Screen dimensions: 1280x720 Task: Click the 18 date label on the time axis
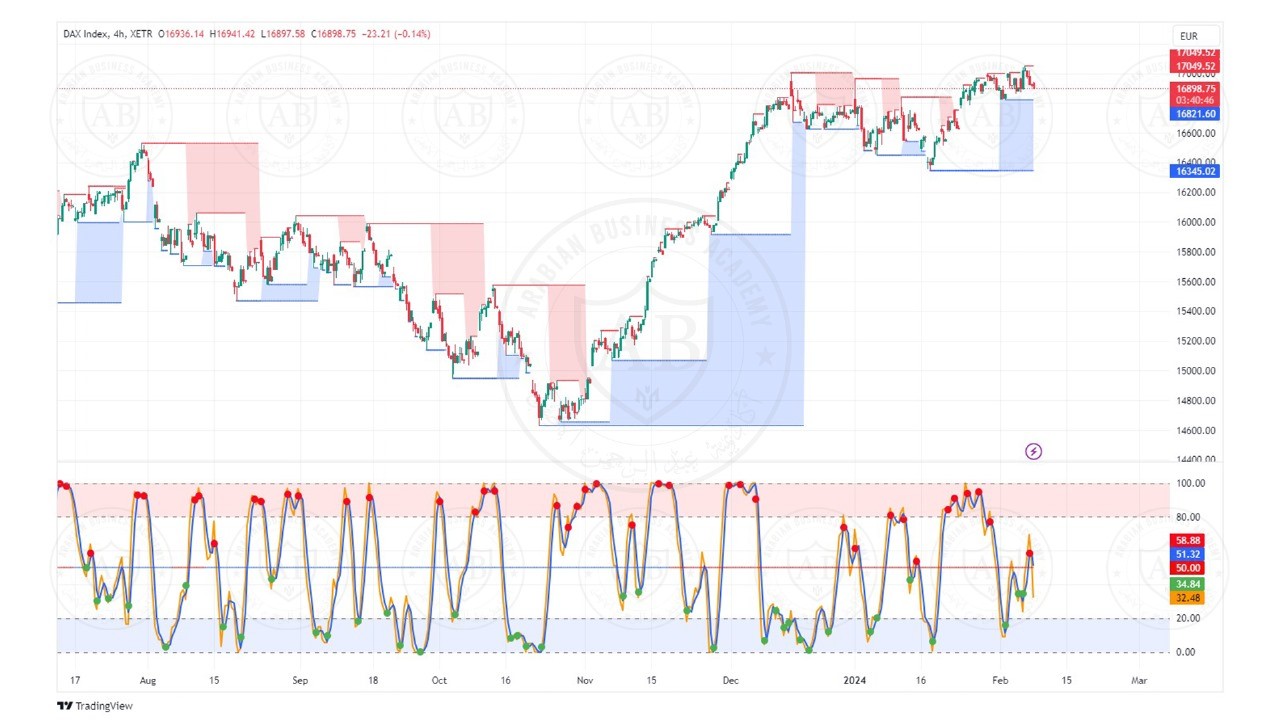point(372,681)
